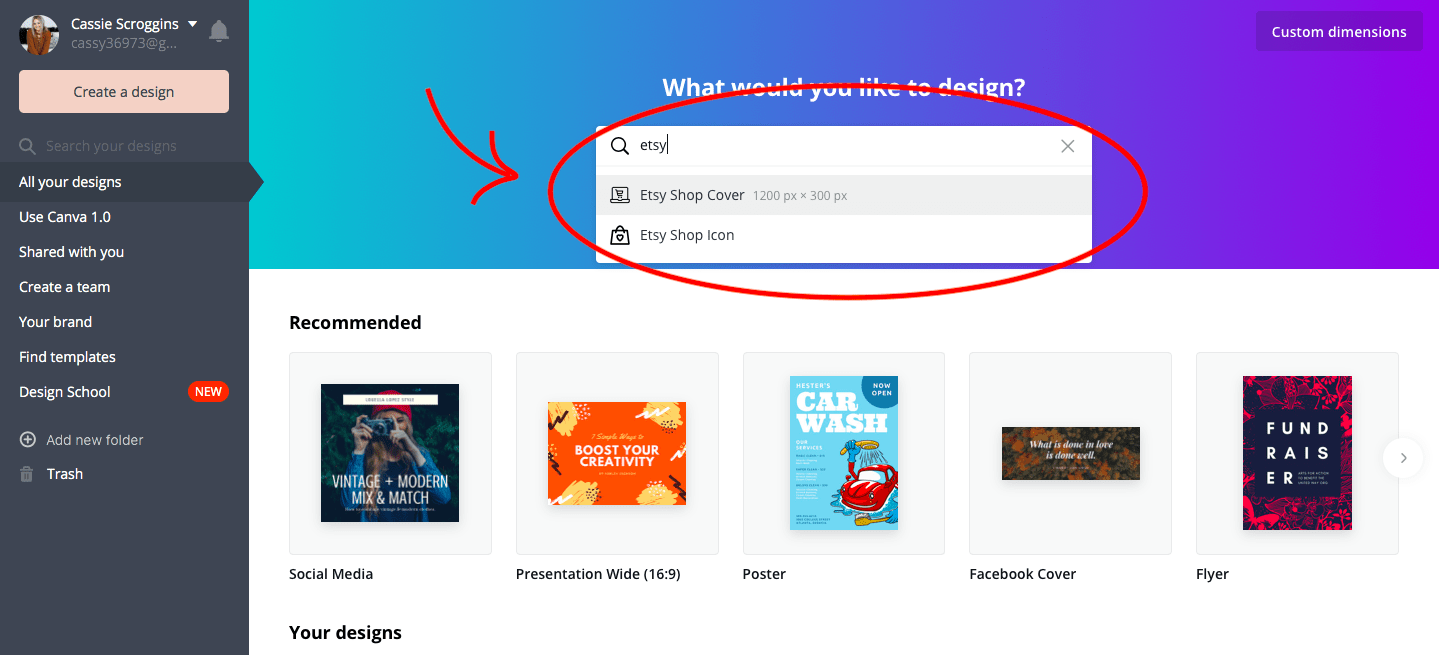Open the Presentation Wide (16:9) thumbnail
The image size is (1439, 655).
[x=617, y=453]
